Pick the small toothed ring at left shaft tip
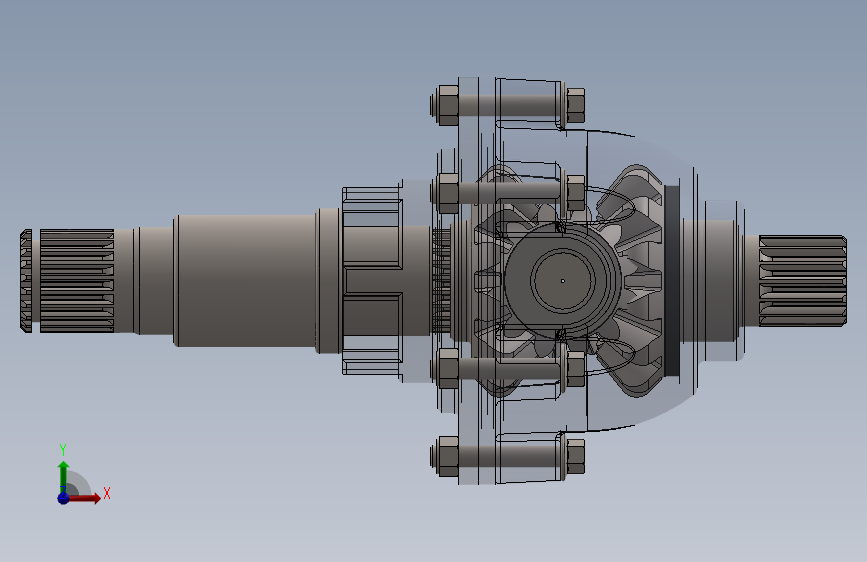 (26, 281)
